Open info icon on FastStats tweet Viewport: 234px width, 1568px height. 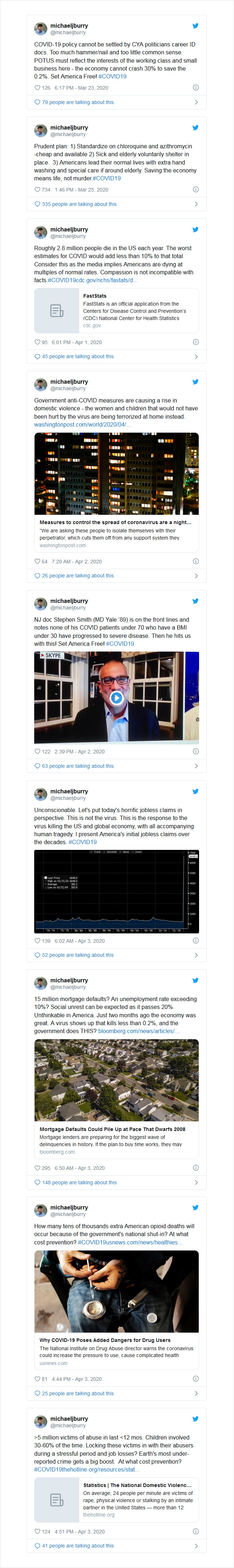point(195,342)
